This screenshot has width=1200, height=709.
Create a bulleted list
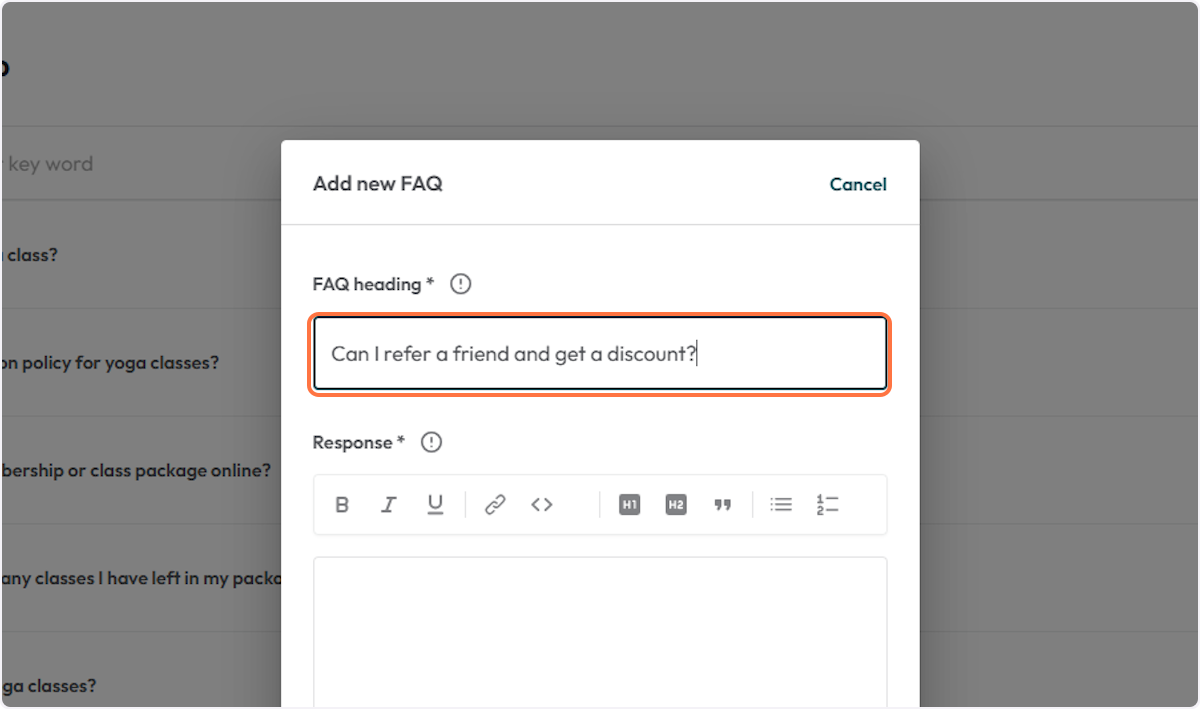point(780,504)
